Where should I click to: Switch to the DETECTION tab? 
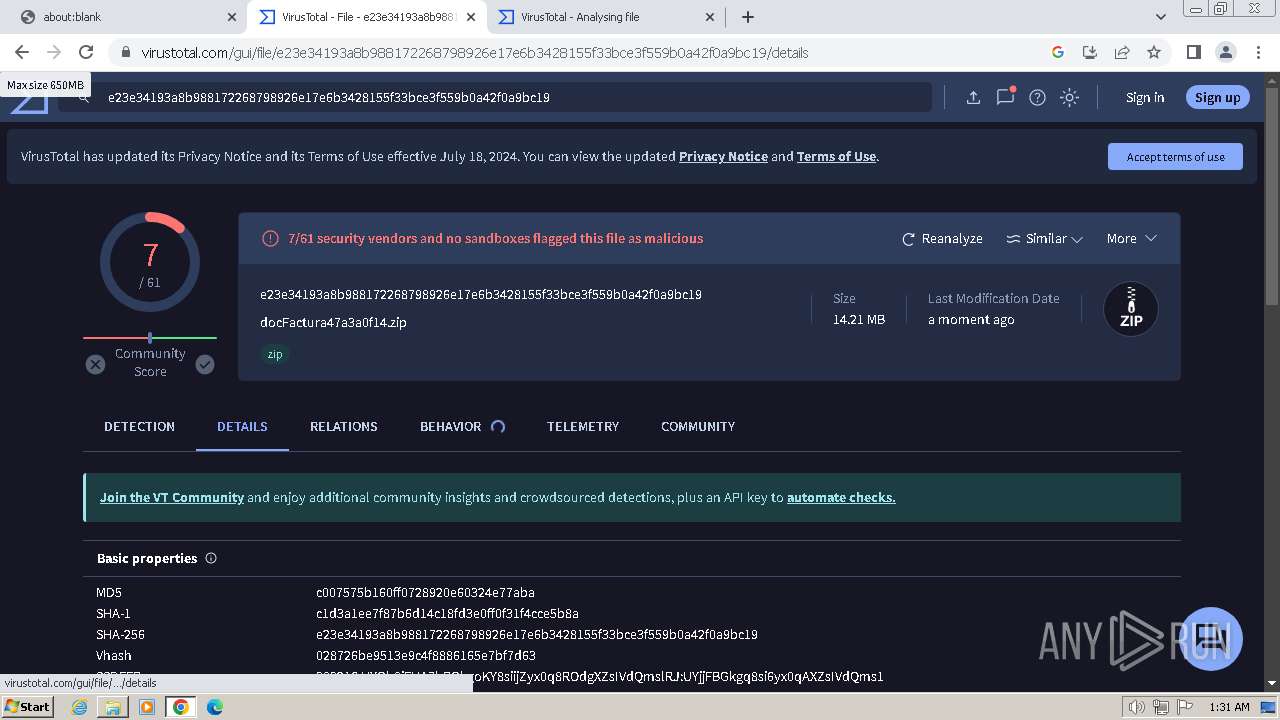(x=139, y=426)
